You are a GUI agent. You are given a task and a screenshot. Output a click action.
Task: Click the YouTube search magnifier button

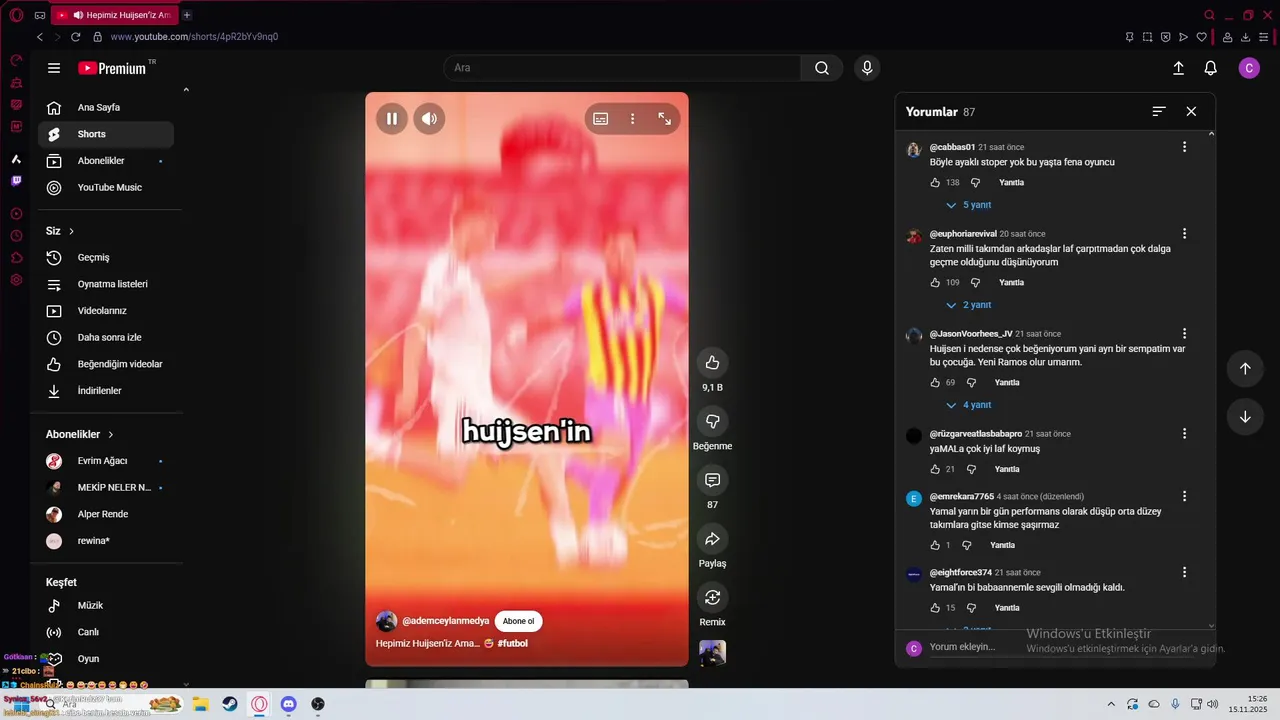tap(822, 68)
